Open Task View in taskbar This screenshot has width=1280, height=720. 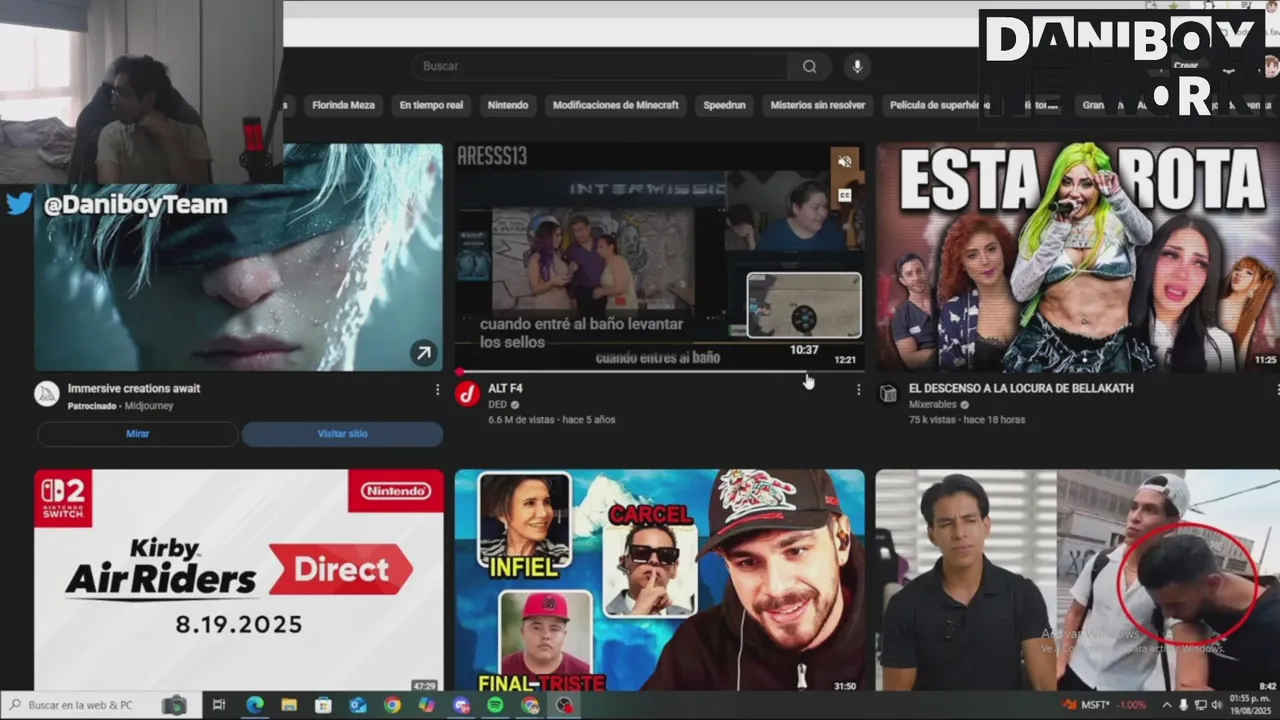219,705
